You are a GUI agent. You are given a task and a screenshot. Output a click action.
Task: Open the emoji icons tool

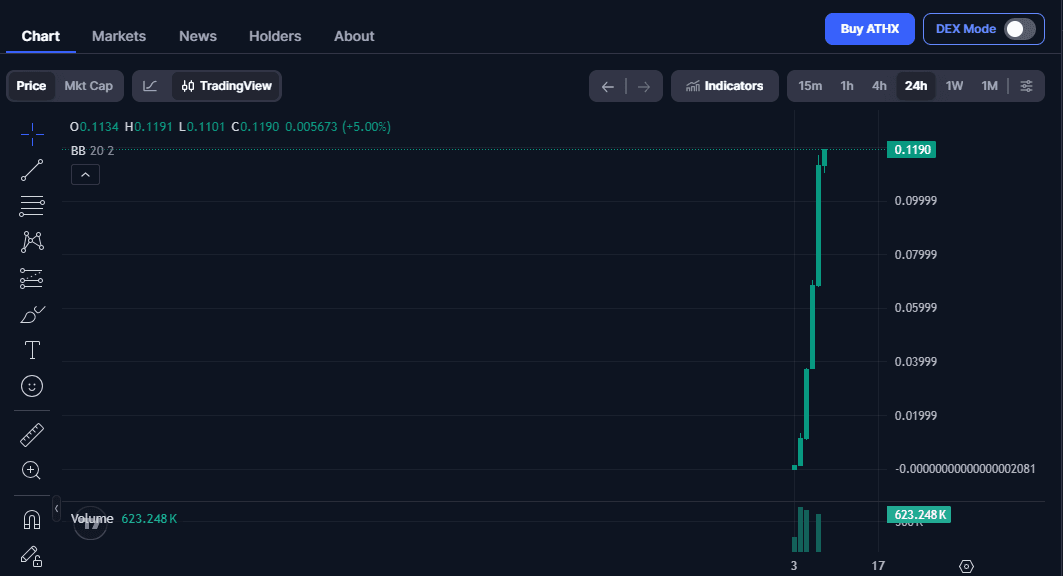tap(32, 386)
